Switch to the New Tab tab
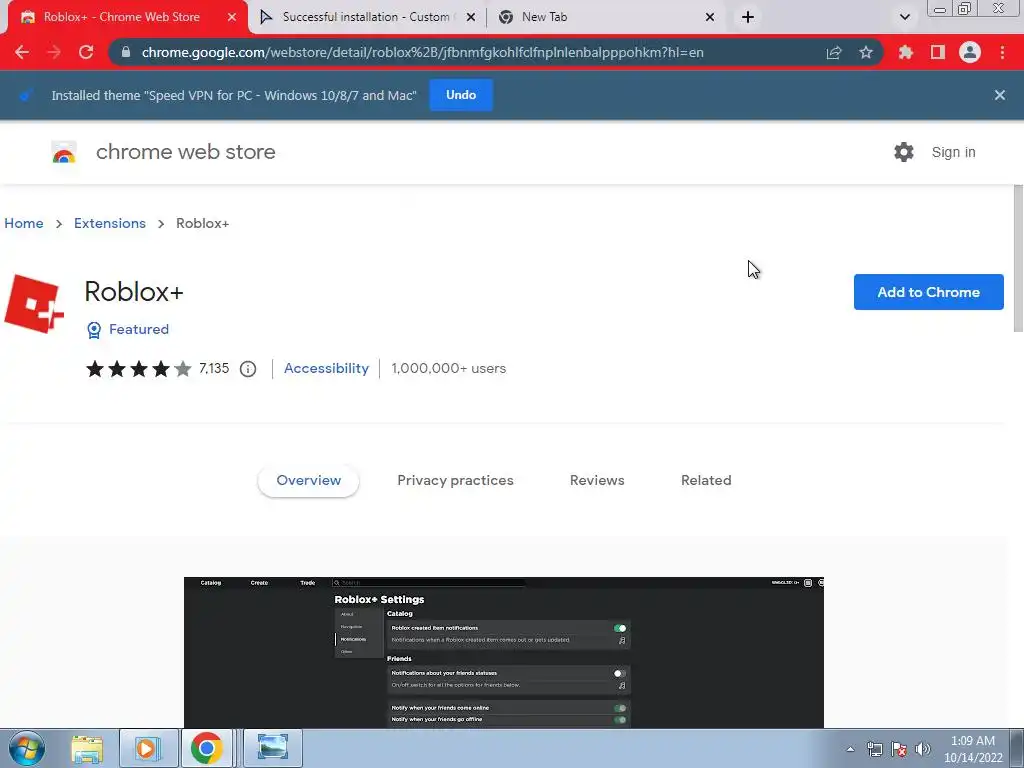 [x=606, y=18]
